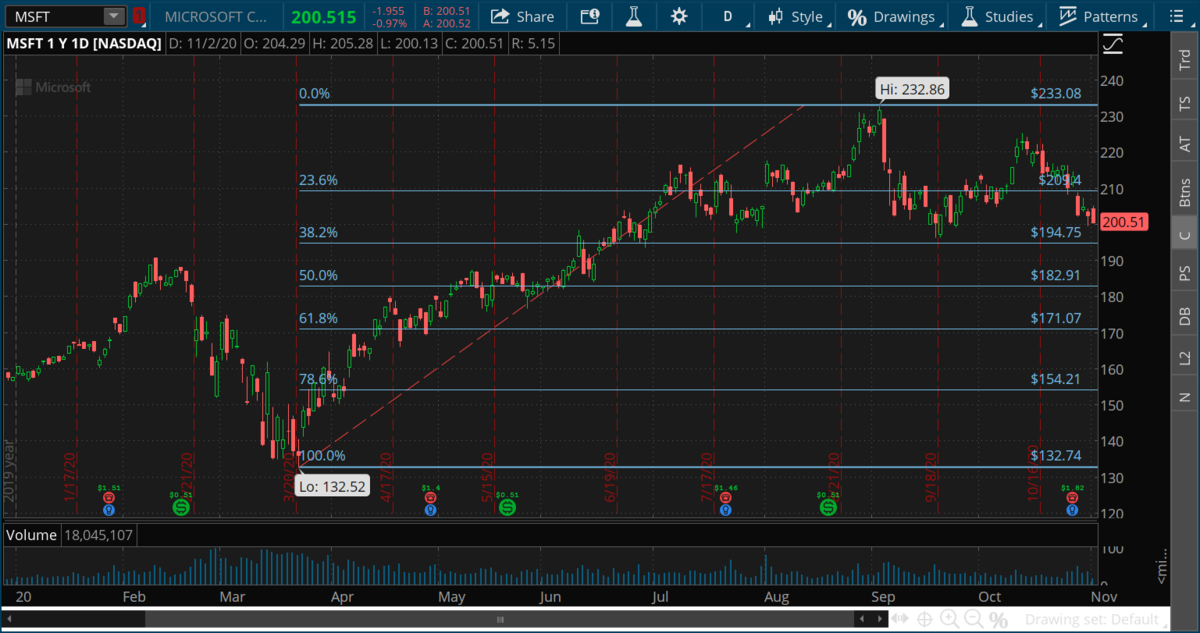Switch to the TS sidebar tab

pyautogui.click(x=1185, y=103)
